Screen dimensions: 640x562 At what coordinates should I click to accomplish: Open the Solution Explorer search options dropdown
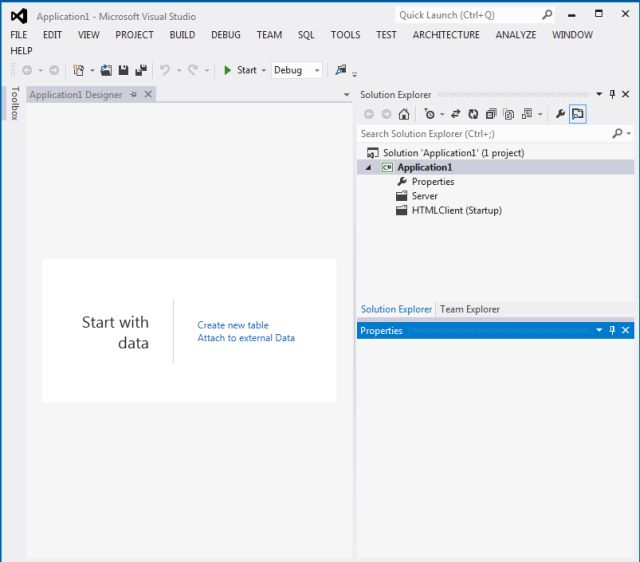pyautogui.click(x=627, y=134)
